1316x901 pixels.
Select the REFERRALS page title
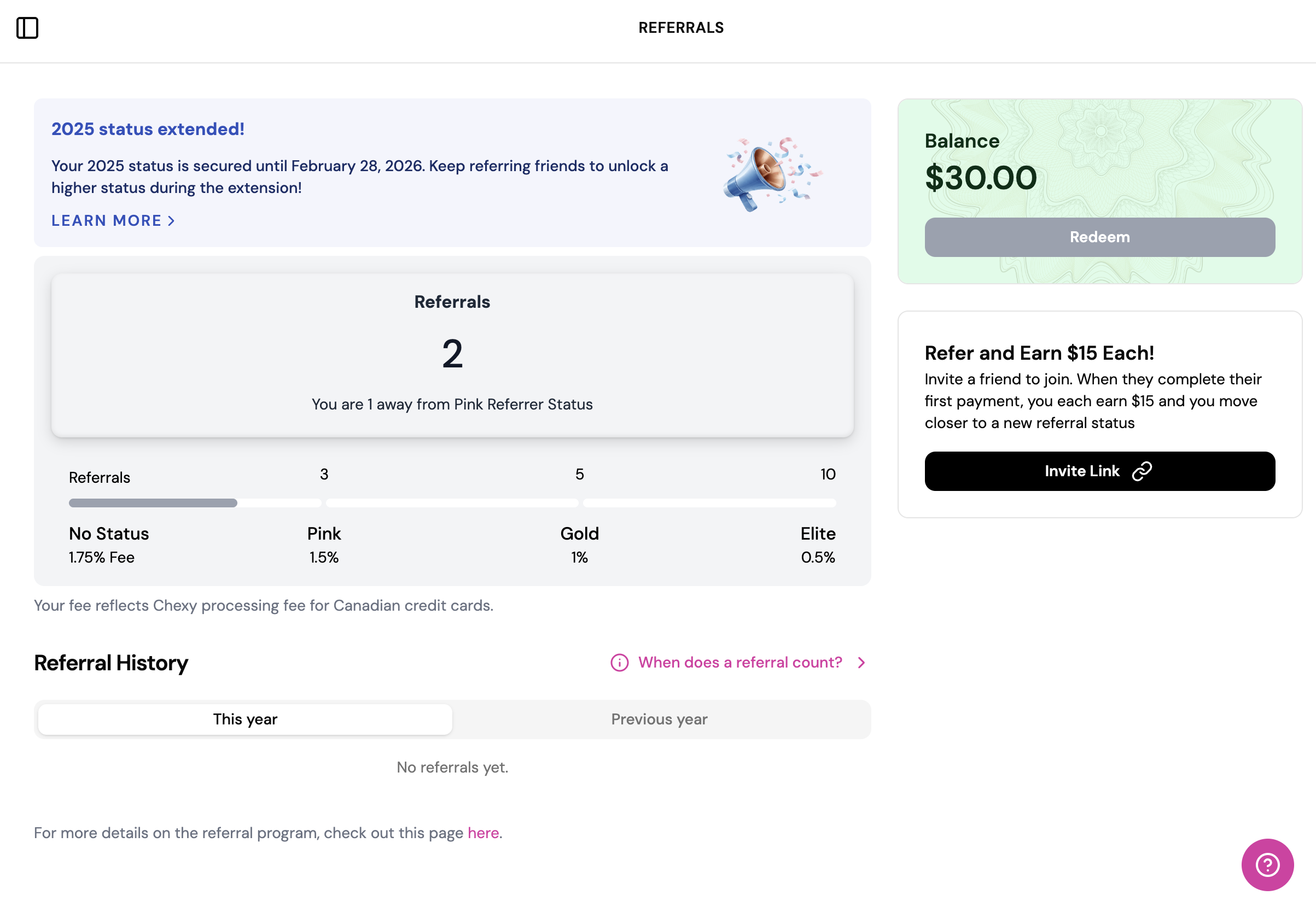click(x=681, y=27)
